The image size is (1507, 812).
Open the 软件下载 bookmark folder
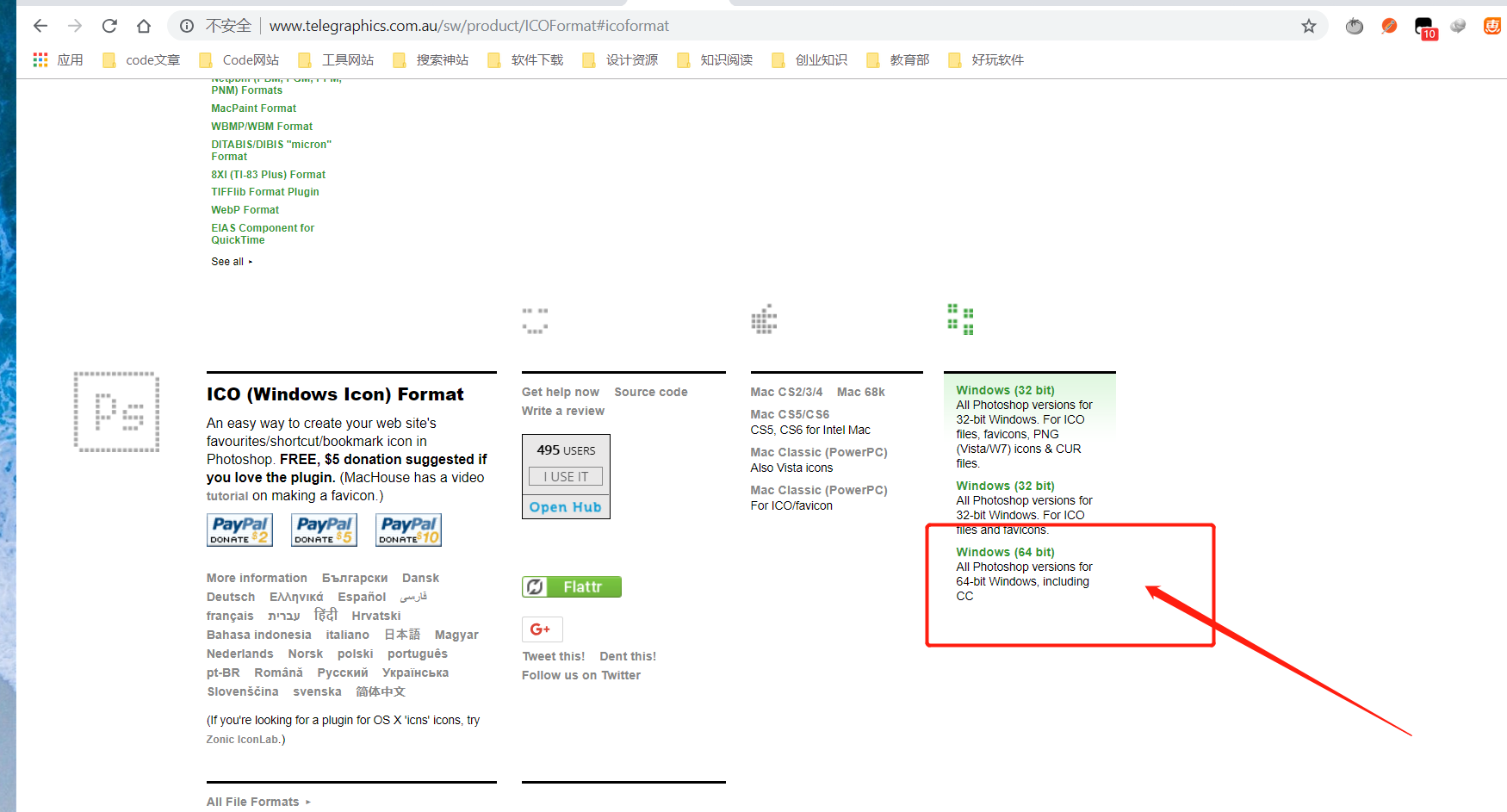tap(525, 59)
